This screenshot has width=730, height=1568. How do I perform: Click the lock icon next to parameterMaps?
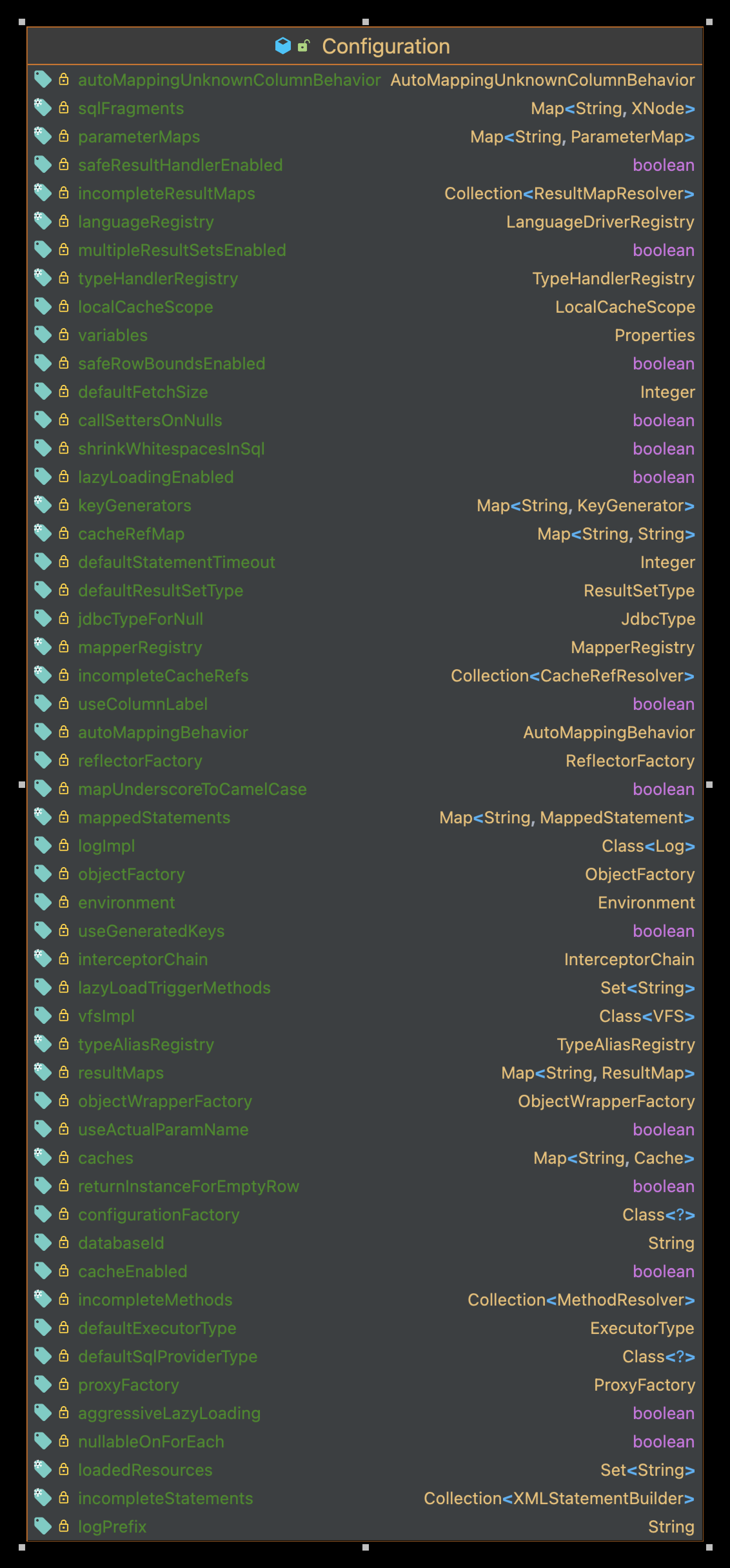[x=63, y=136]
